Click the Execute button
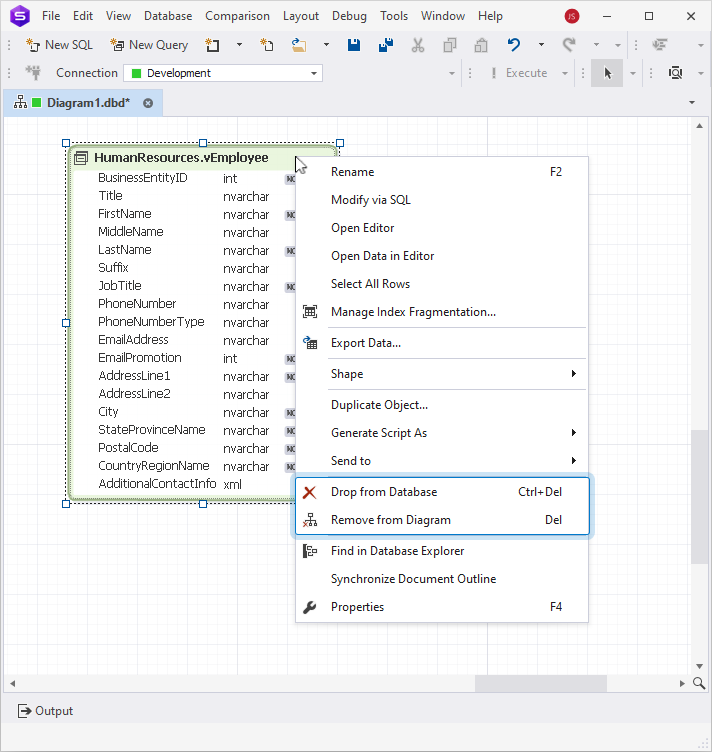The height and width of the screenshot is (752, 712). coord(519,73)
